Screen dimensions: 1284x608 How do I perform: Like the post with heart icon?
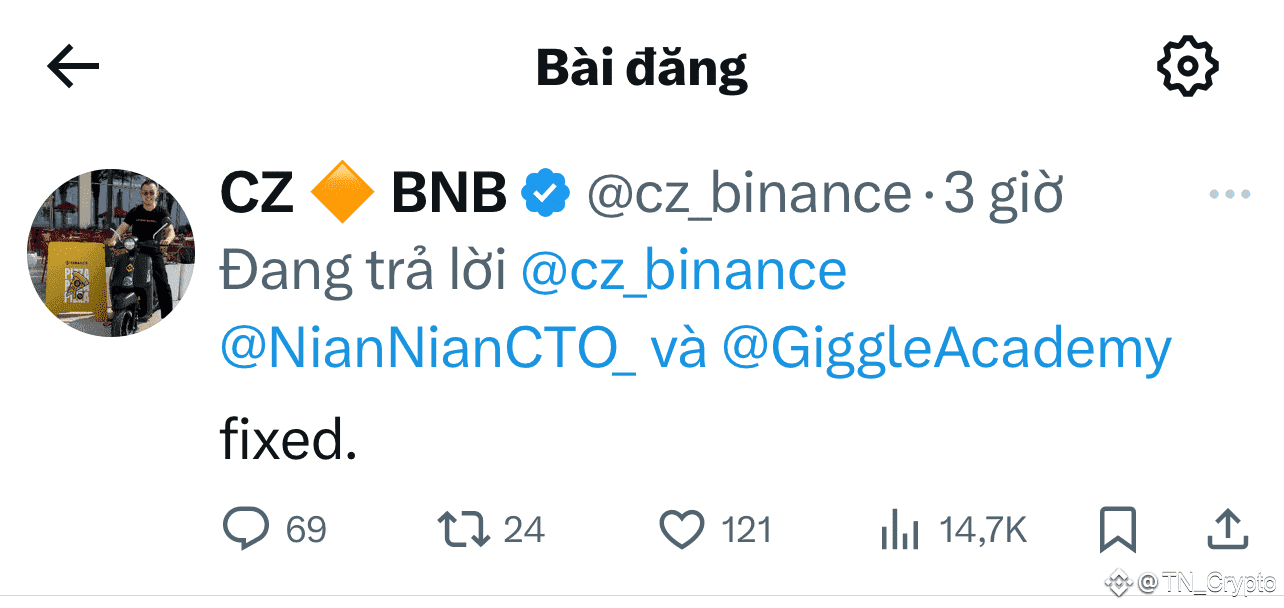pos(683,529)
